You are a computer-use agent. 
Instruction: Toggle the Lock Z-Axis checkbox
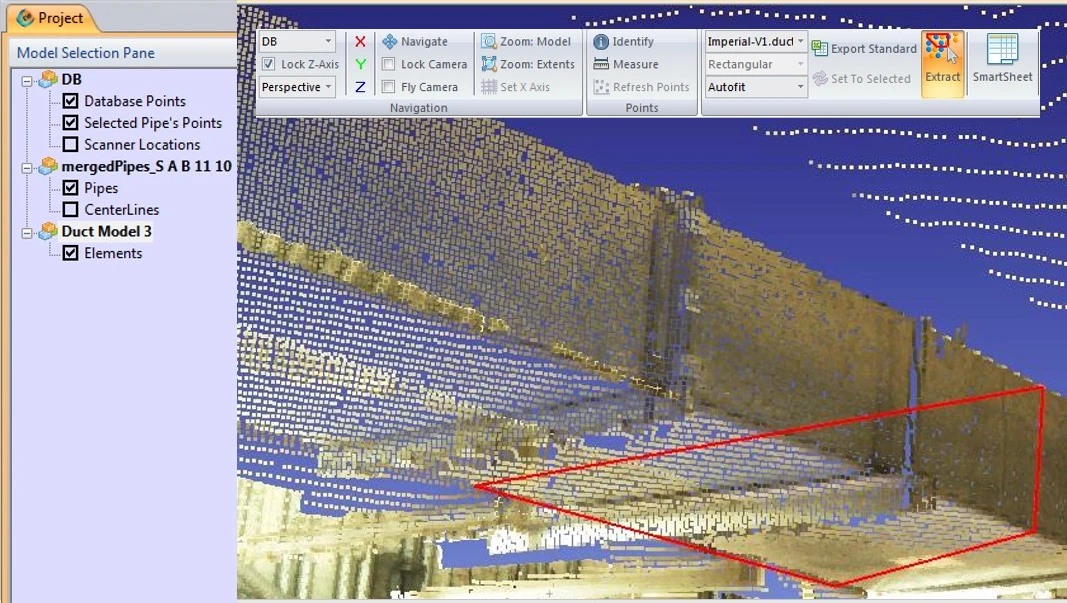[268, 64]
